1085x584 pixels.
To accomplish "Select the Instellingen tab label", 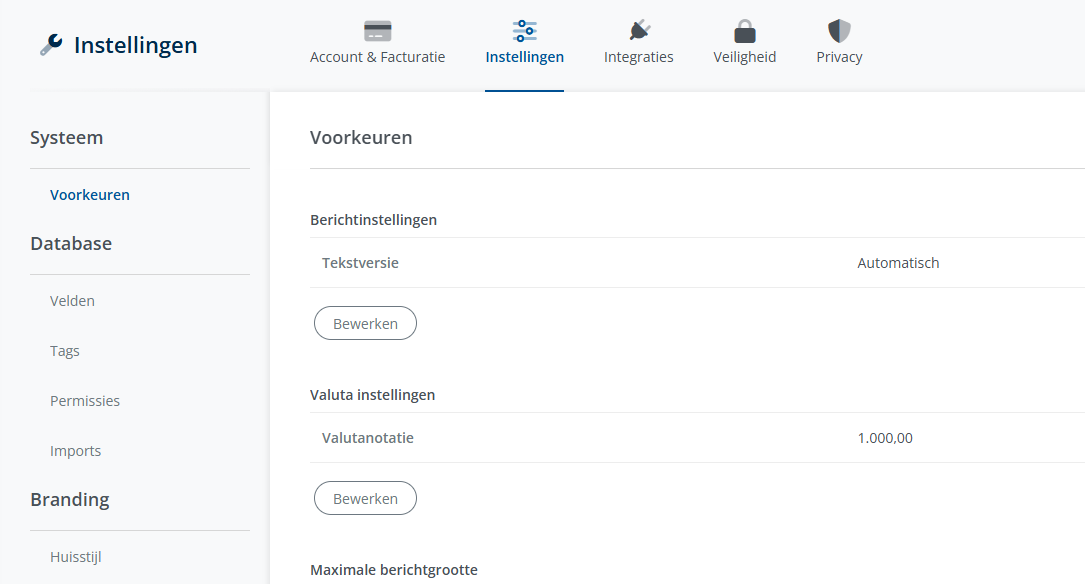I will point(525,57).
